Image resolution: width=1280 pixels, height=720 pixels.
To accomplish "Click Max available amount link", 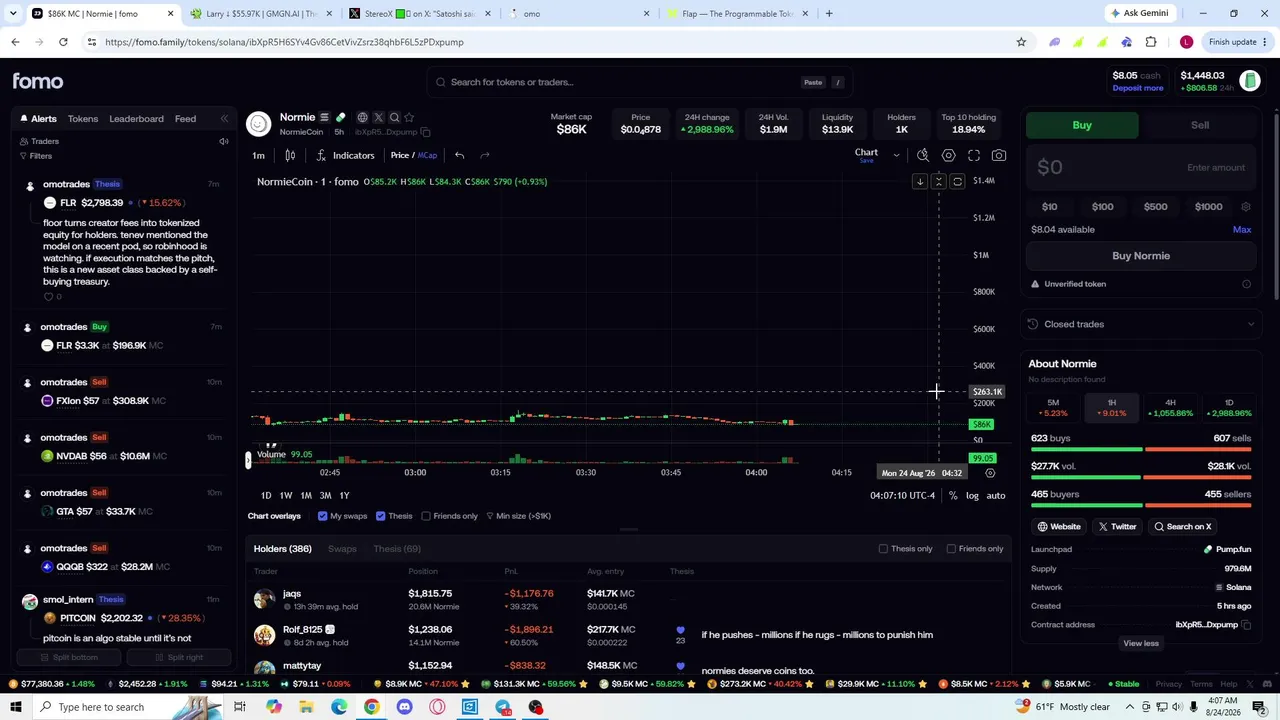I will tap(1242, 230).
